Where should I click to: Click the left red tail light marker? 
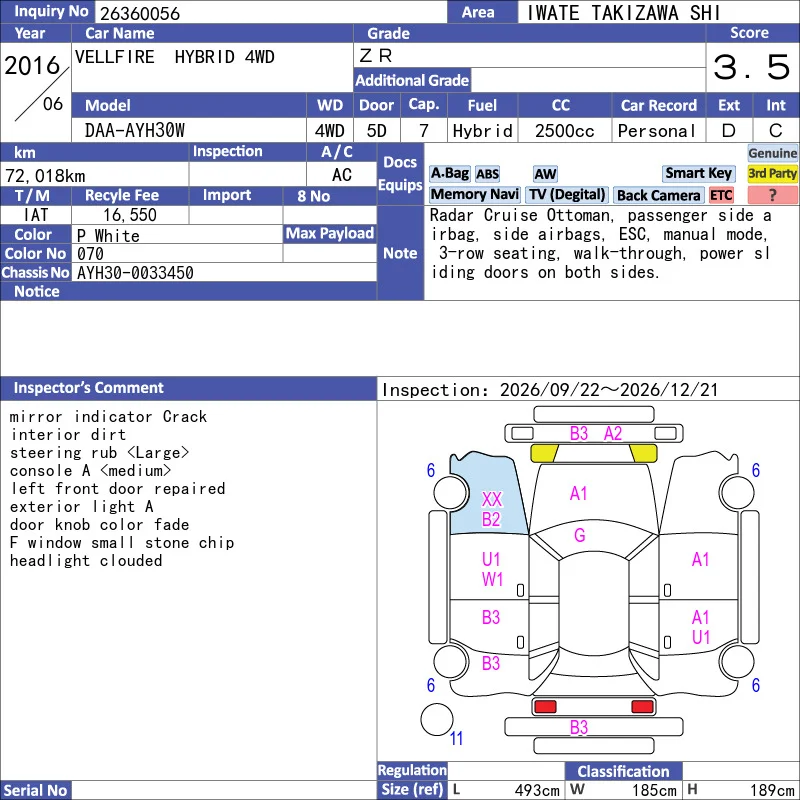pos(545,707)
